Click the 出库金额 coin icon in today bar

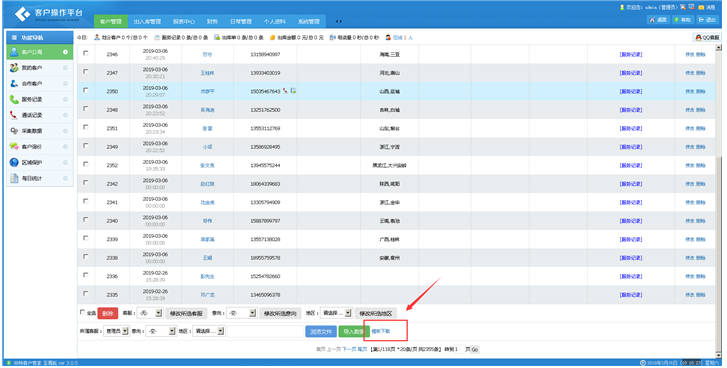tap(272, 38)
